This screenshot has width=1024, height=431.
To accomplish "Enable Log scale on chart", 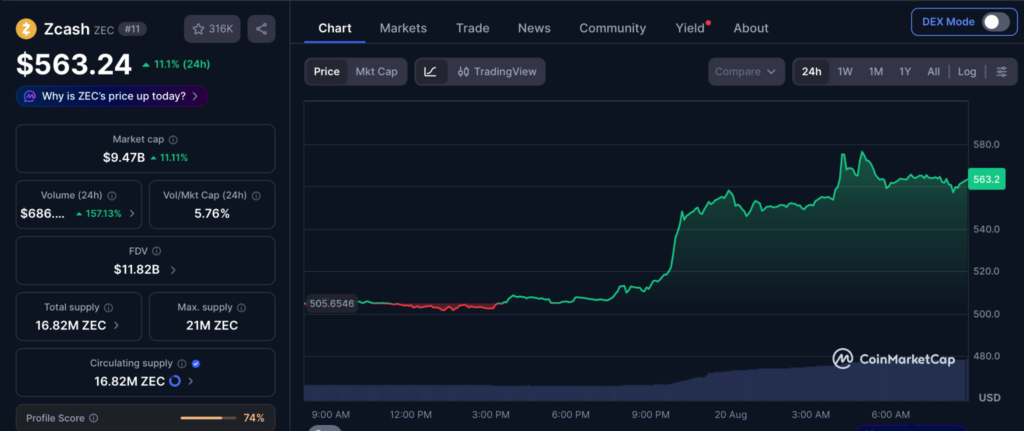I will click(967, 72).
